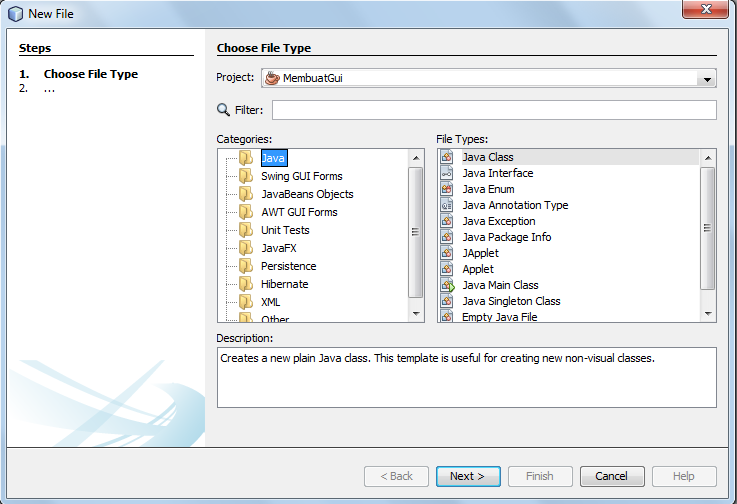Select the Hibernate category folder icon

[246, 284]
